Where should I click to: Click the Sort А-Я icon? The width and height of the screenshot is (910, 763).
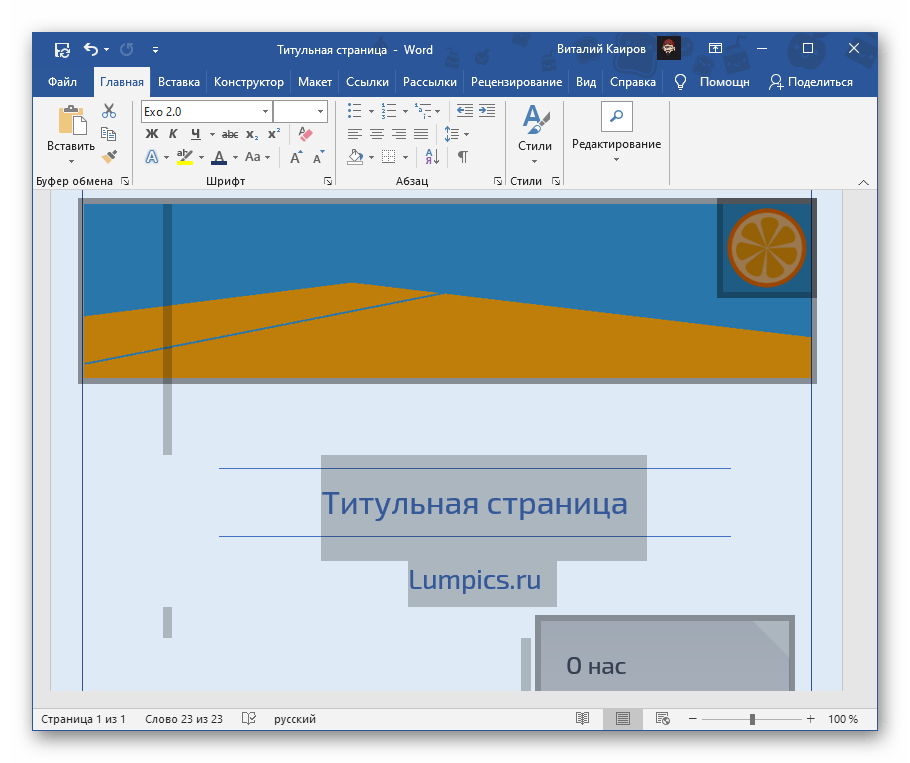[432, 157]
